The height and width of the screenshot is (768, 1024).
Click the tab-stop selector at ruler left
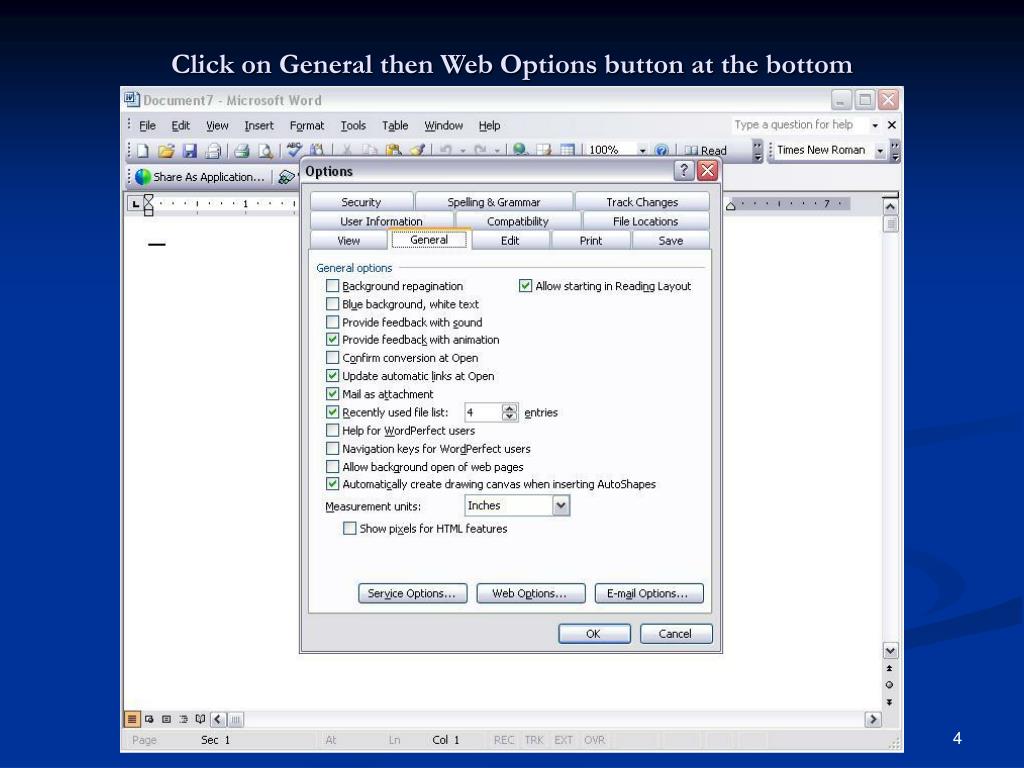pyautogui.click(x=135, y=204)
